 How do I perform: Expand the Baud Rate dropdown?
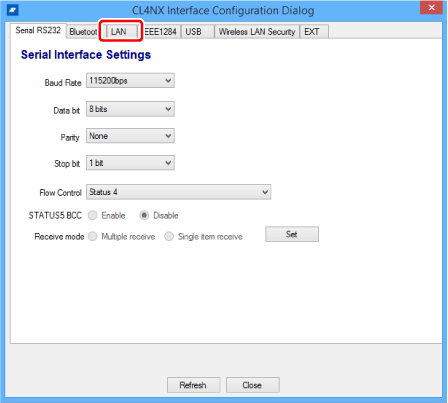coord(130,81)
